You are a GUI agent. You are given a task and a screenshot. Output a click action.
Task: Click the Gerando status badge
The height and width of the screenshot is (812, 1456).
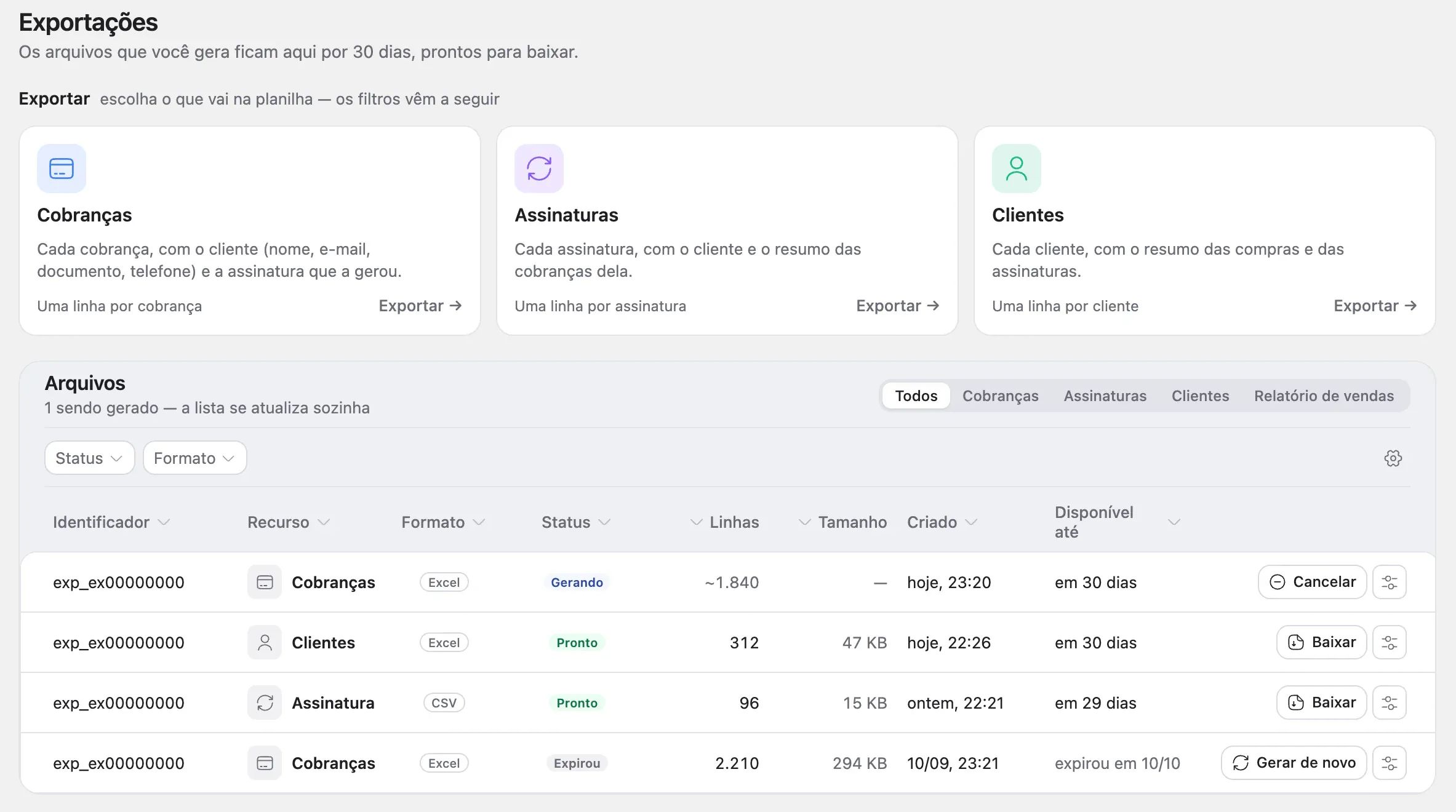click(x=577, y=582)
